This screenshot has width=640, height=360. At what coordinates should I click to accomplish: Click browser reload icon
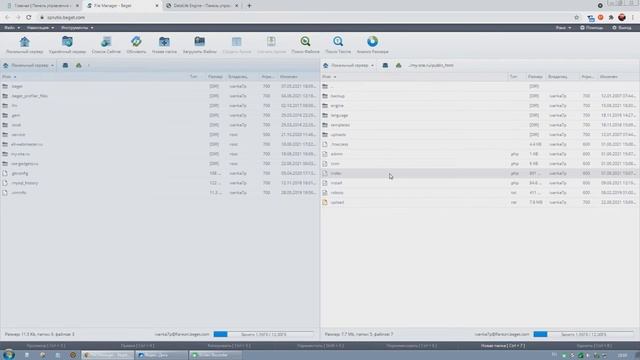coord(29,18)
